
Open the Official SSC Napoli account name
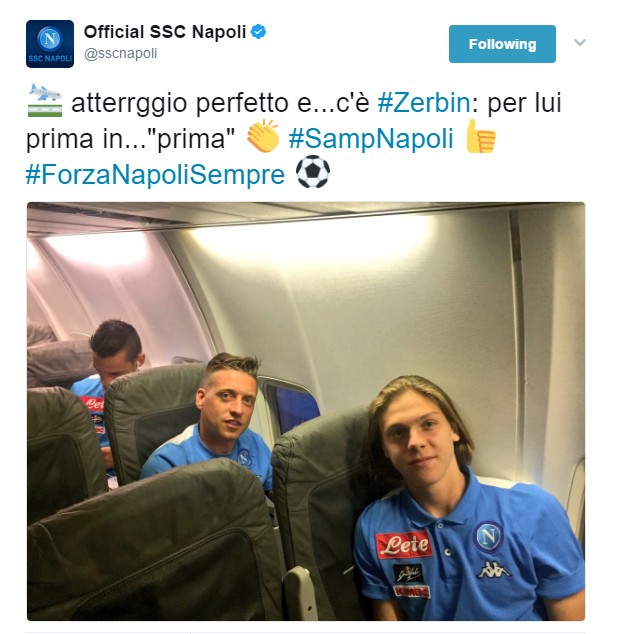pos(165,32)
